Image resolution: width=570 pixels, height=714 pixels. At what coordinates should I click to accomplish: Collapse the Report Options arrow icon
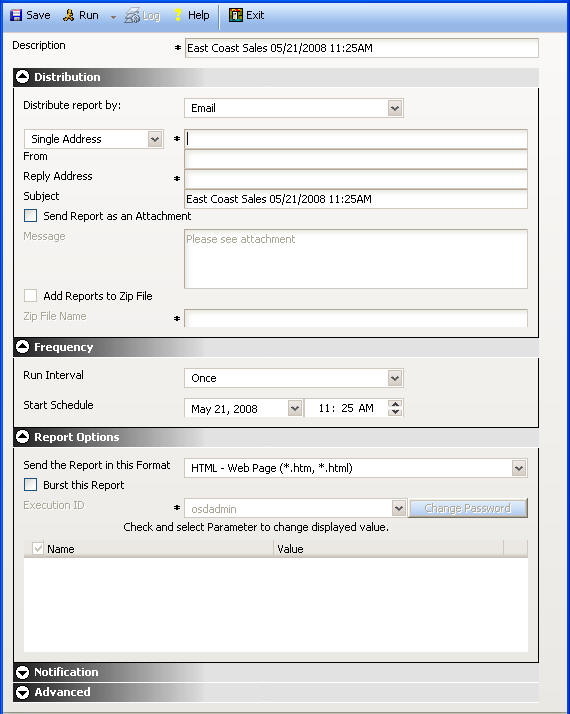(x=22, y=437)
